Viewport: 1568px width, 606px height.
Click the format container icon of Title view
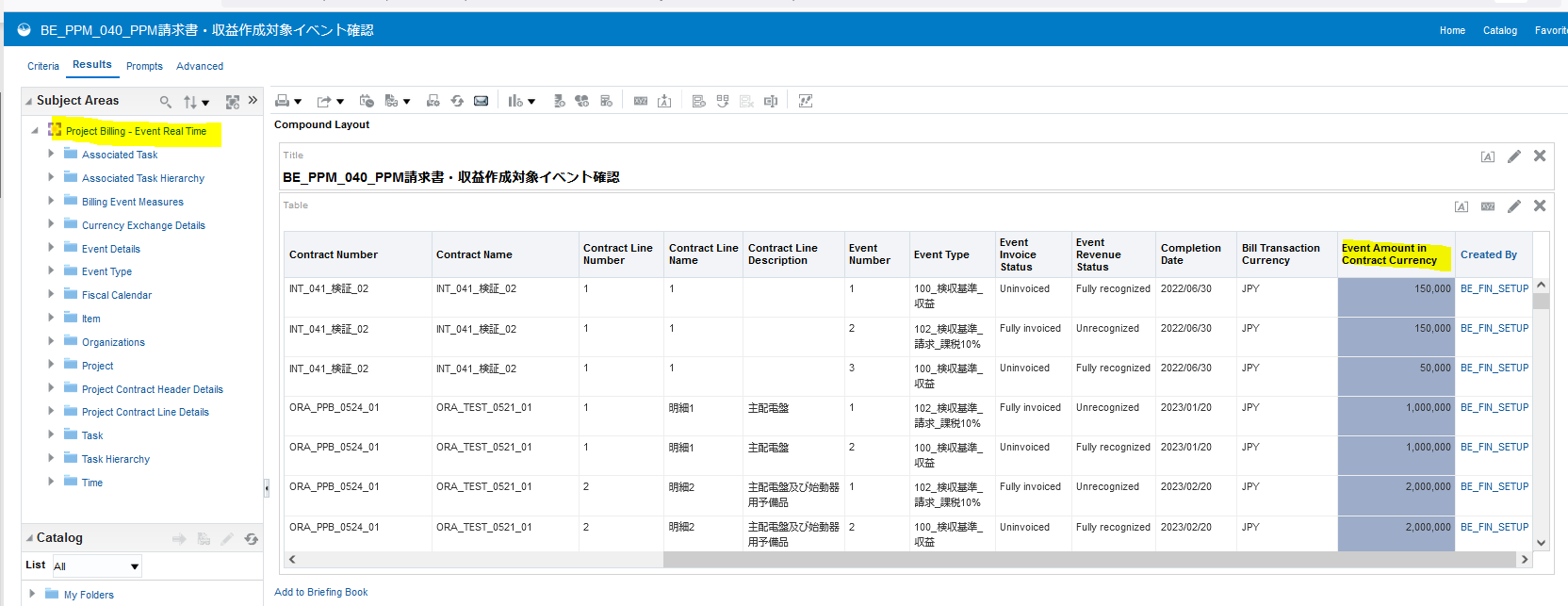[1488, 157]
